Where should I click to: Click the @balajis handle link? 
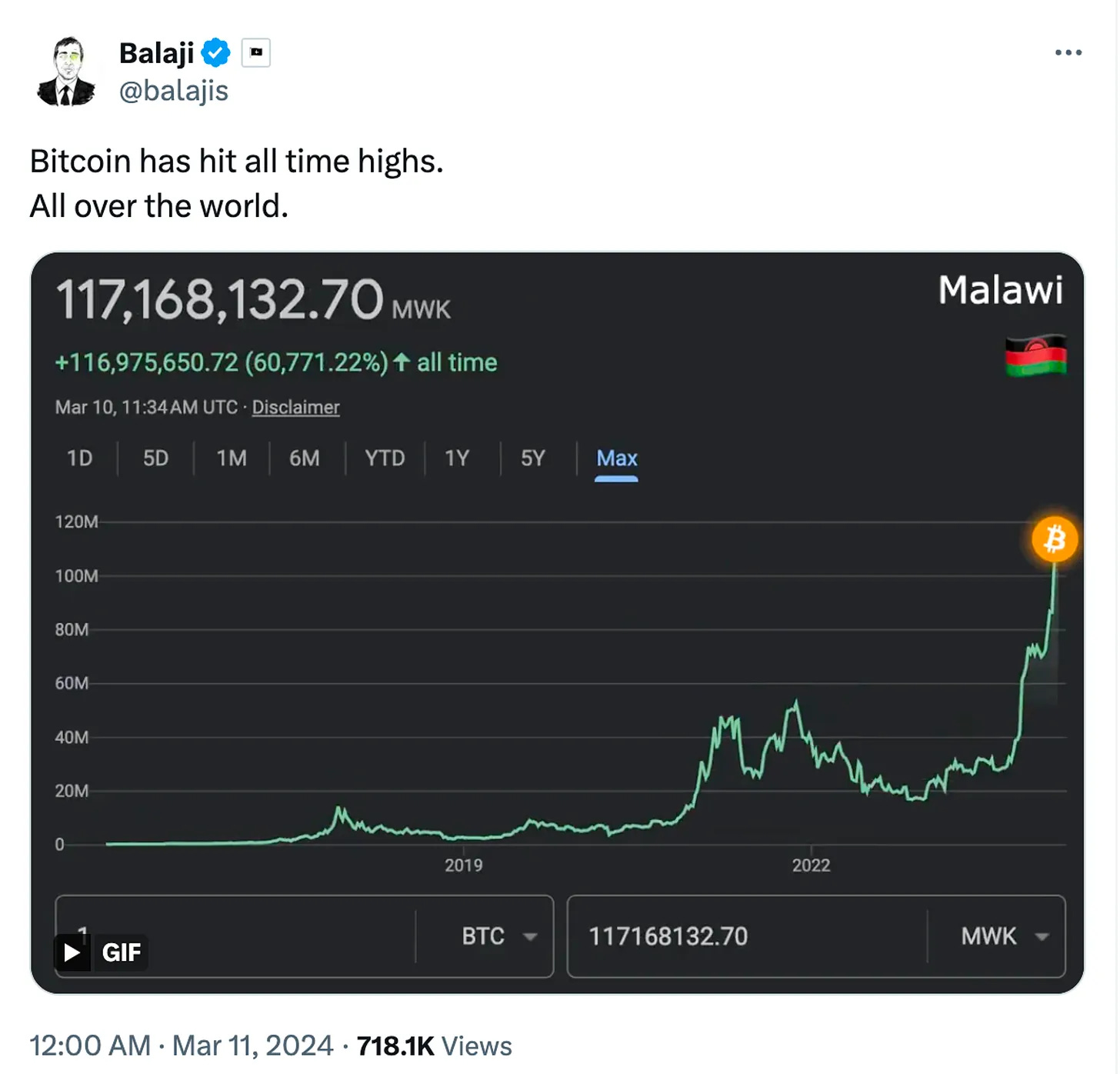click(174, 91)
